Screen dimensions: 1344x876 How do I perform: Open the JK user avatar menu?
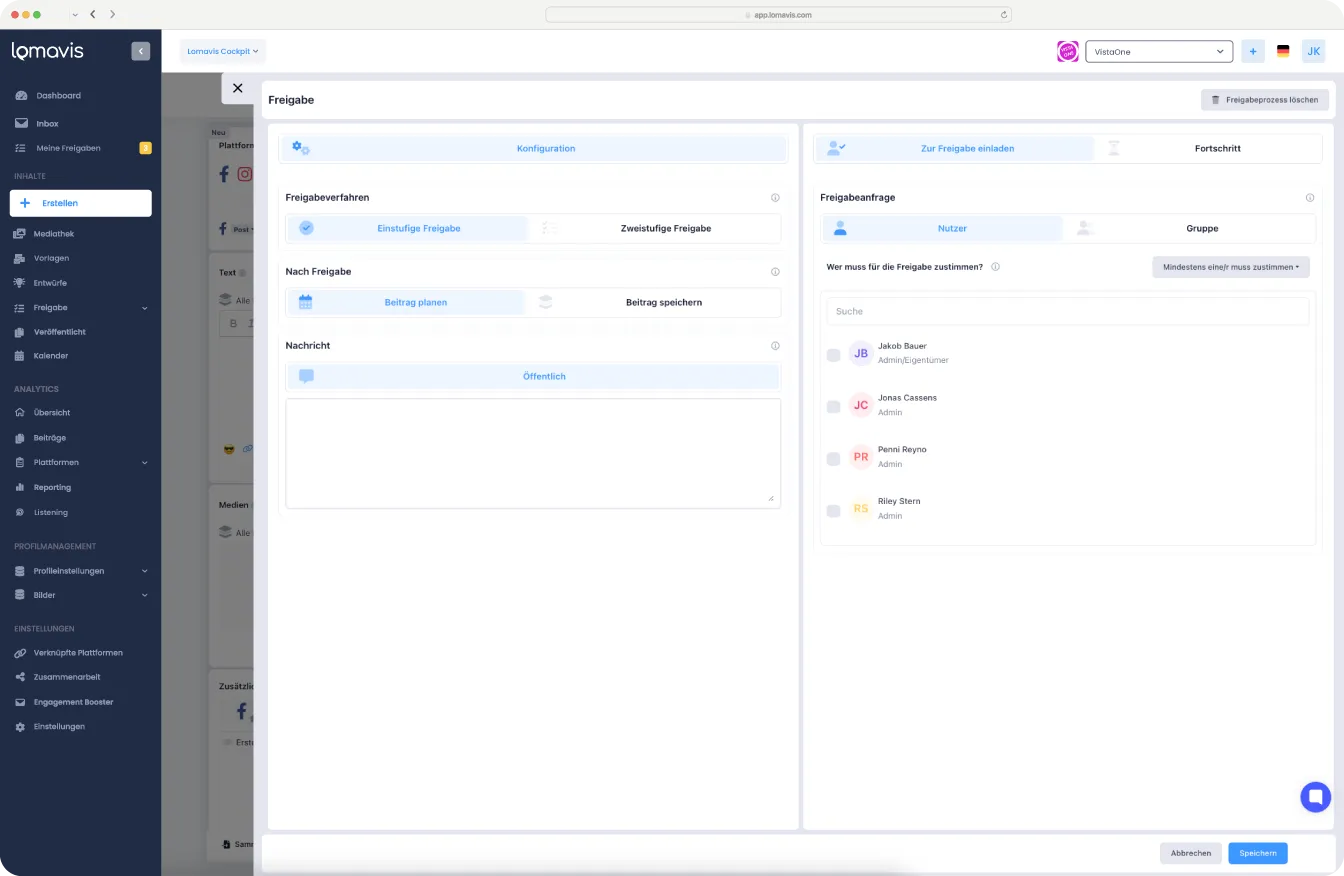coord(1313,51)
